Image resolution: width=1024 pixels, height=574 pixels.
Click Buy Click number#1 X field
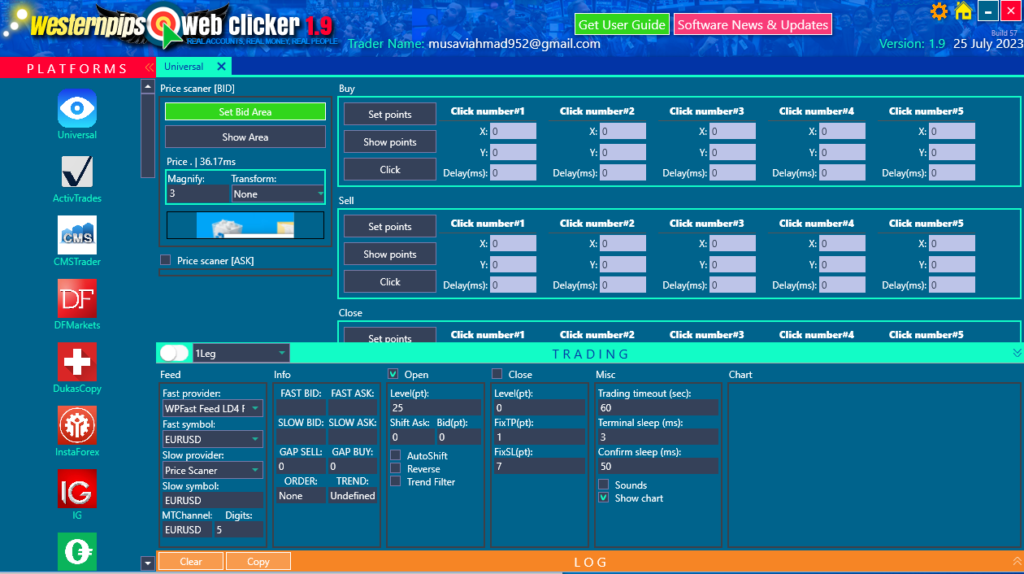(513, 131)
